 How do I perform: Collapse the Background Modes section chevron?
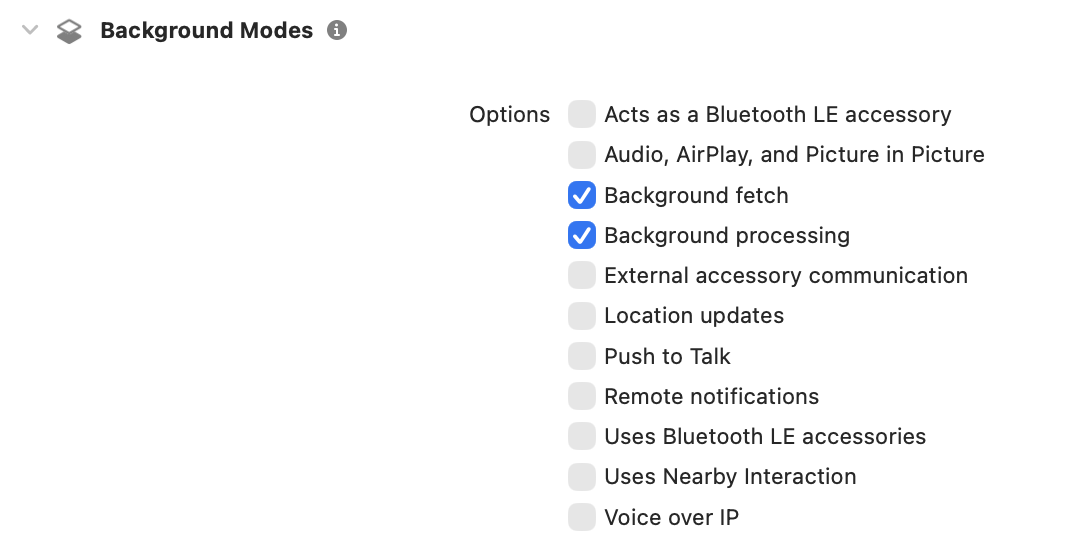(x=30, y=31)
